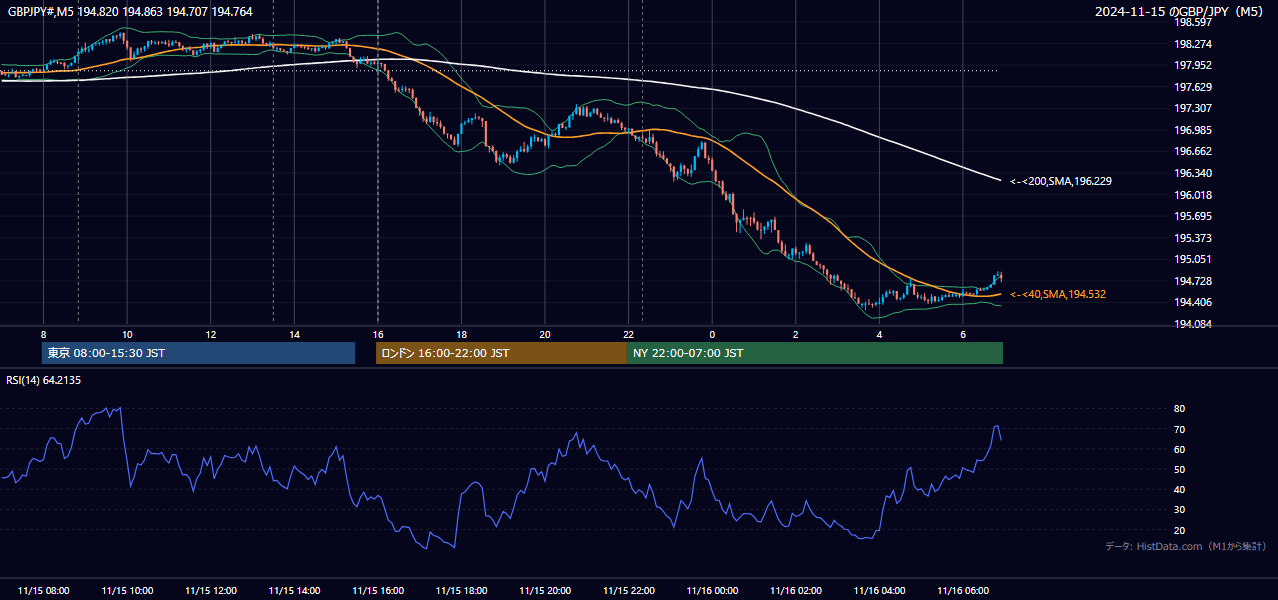Viewport: 1278px width, 600px height.
Task: Click price axis value 197.307
Action: click(x=1193, y=109)
